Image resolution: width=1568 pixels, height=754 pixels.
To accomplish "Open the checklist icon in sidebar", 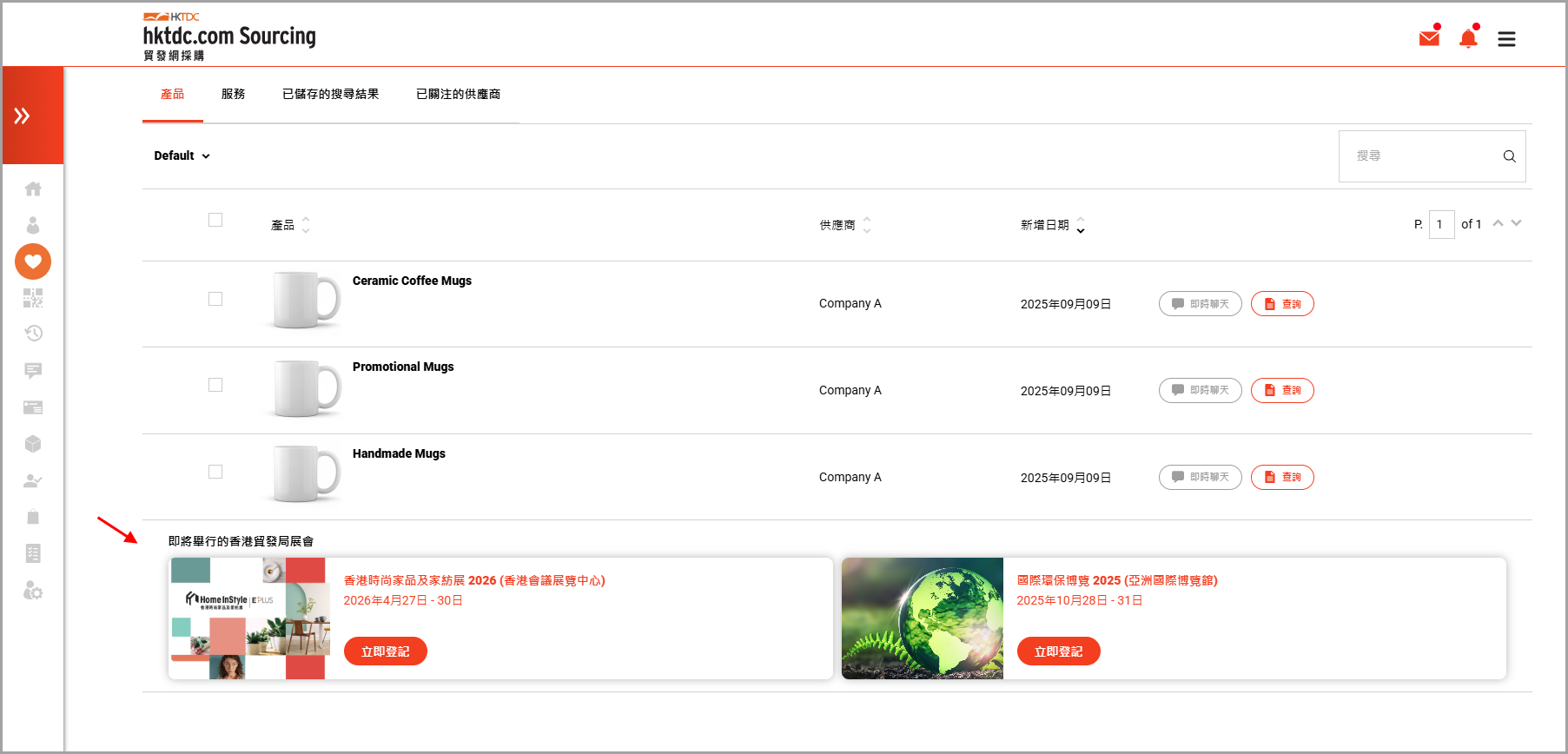I will pos(33,553).
